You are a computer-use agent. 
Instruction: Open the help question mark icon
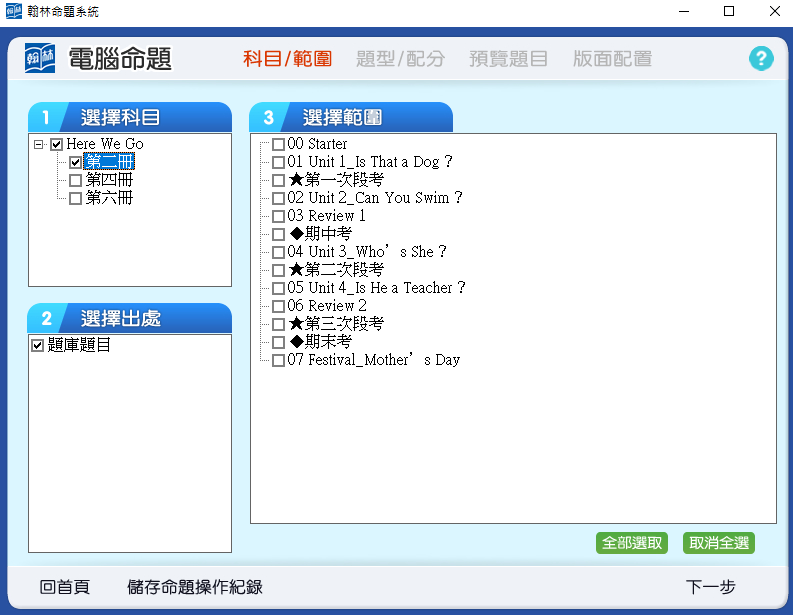[761, 59]
